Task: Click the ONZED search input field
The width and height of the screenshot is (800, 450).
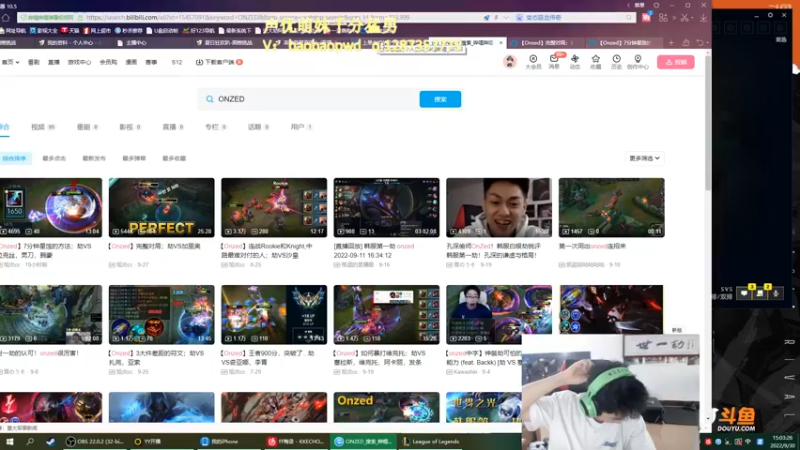Action: coord(309,99)
